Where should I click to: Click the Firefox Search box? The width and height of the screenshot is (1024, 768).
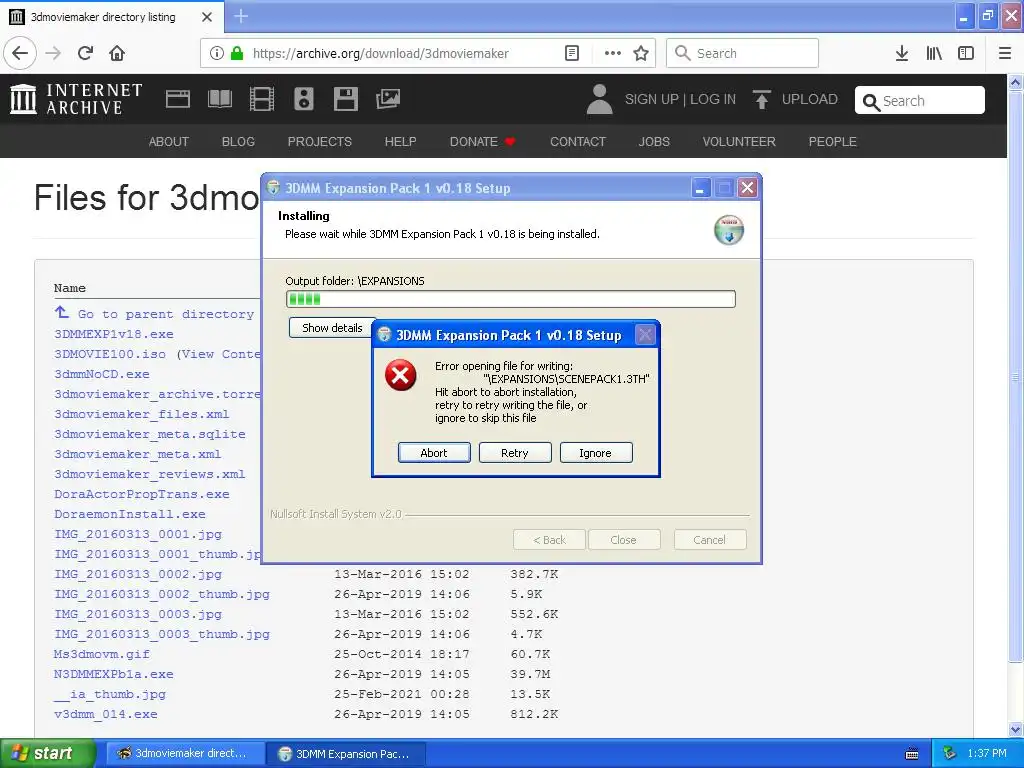743,53
